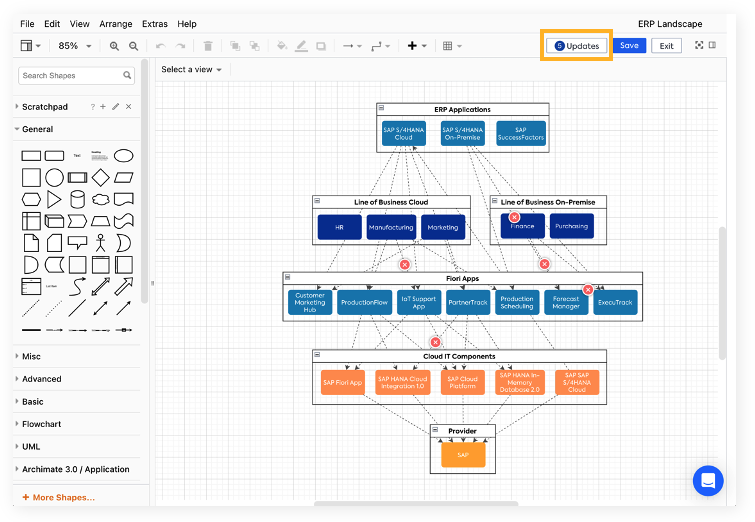Click the Fill Color bucket icon
Viewport: 755px width, 522px height.
[282, 46]
